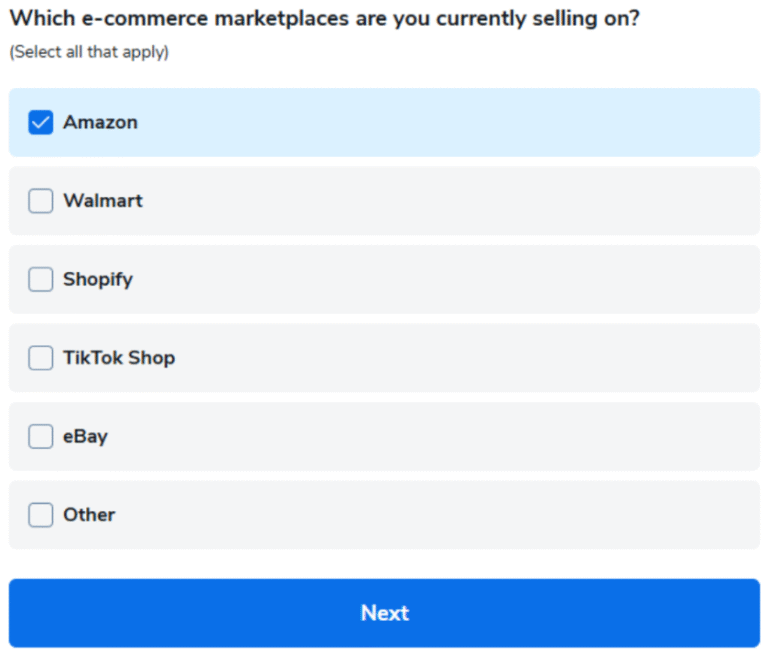Click the 'Select all that apply' hint
This screenshot has width=768, height=653.
[89, 52]
